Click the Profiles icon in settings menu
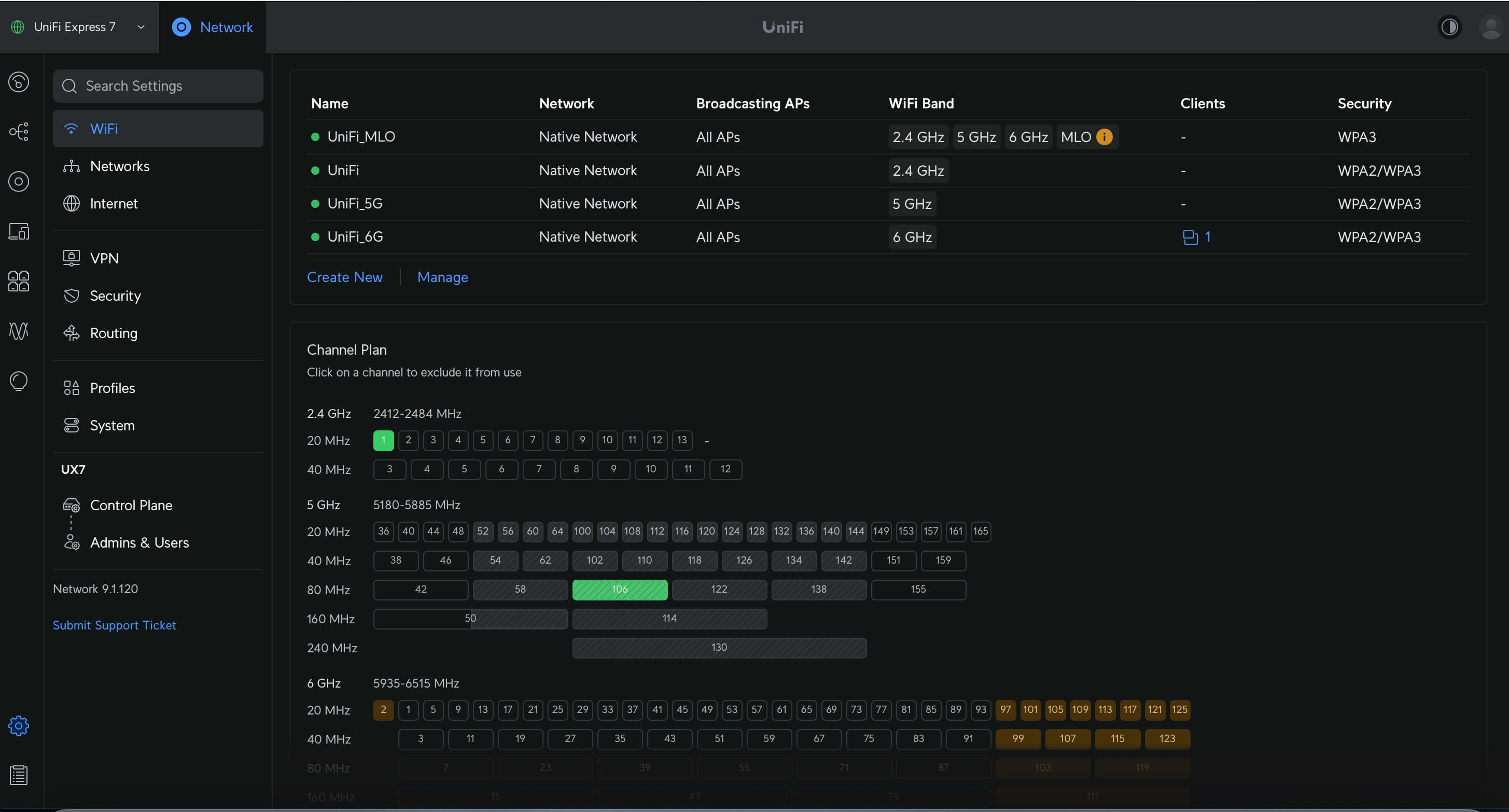The image size is (1509, 812). [x=72, y=388]
